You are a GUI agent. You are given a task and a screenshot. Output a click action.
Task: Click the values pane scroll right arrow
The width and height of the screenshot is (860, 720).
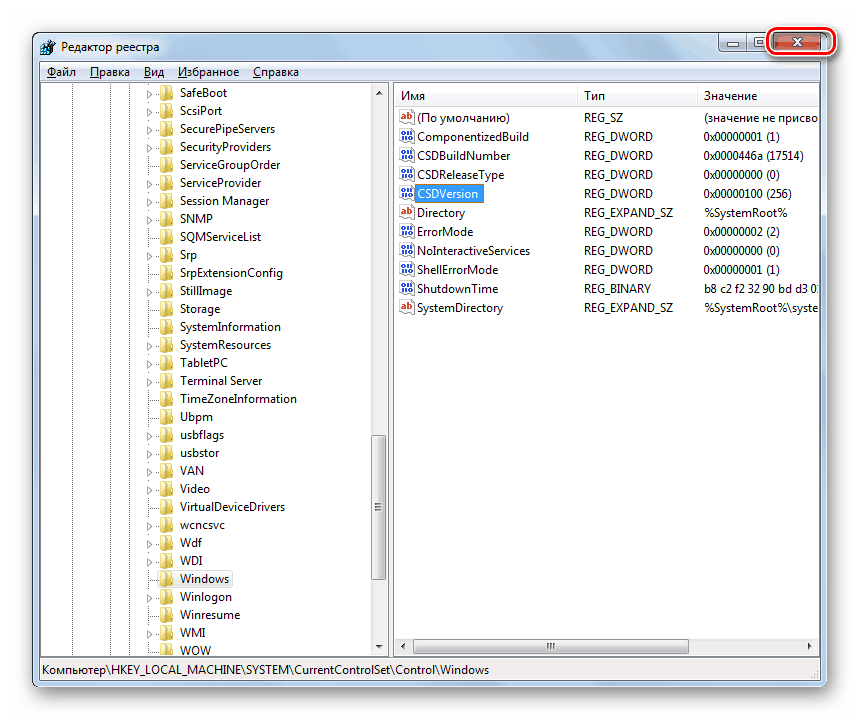(x=810, y=647)
